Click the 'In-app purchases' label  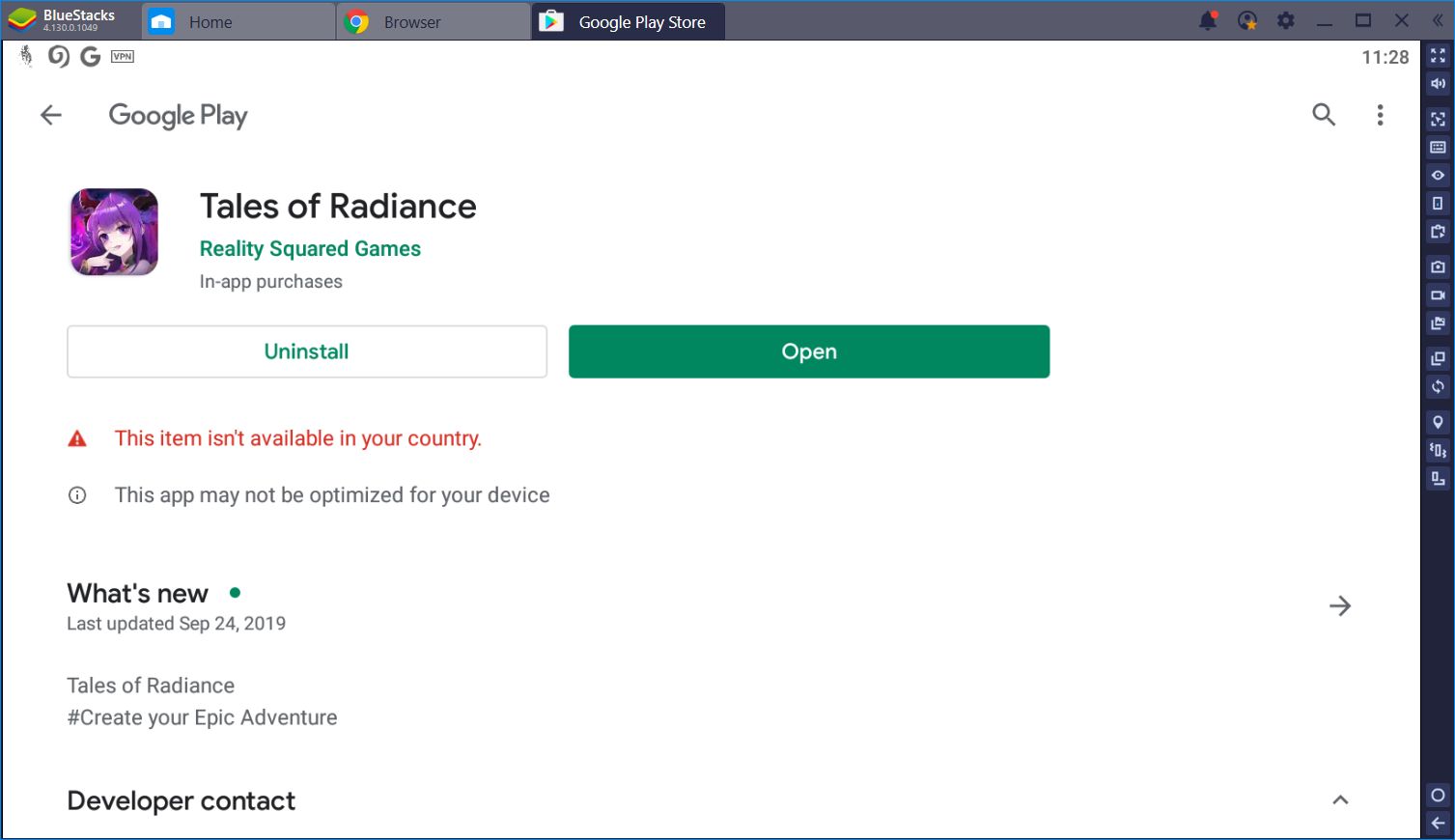click(270, 282)
